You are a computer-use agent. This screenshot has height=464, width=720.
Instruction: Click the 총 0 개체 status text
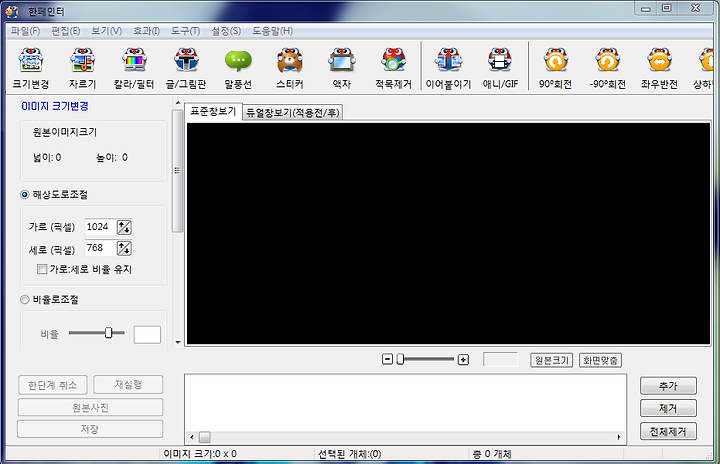pyautogui.click(x=492, y=454)
